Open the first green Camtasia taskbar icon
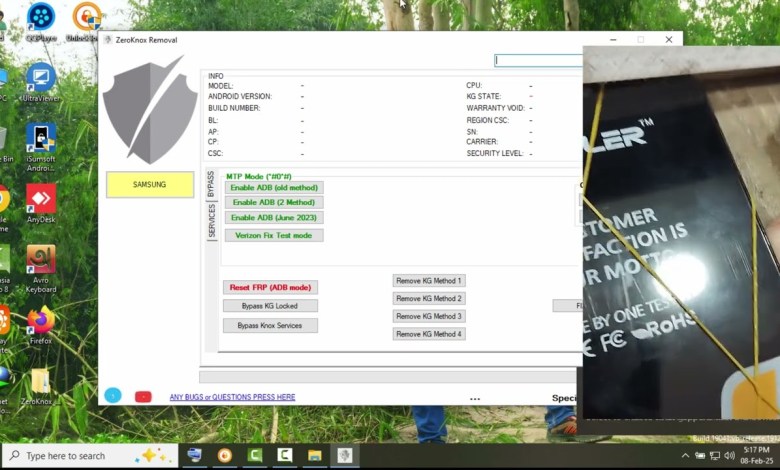The width and height of the screenshot is (780, 470). (255, 455)
